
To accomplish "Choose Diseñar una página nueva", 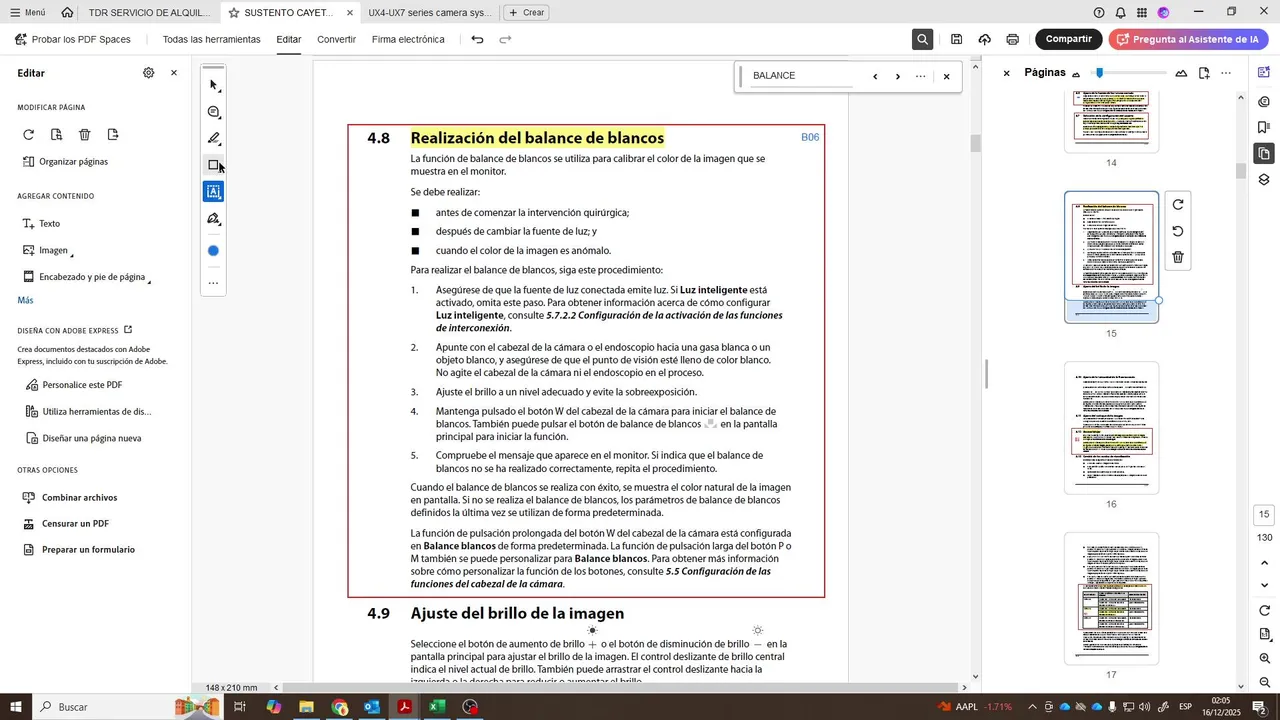I will pyautogui.click(x=83, y=438).
